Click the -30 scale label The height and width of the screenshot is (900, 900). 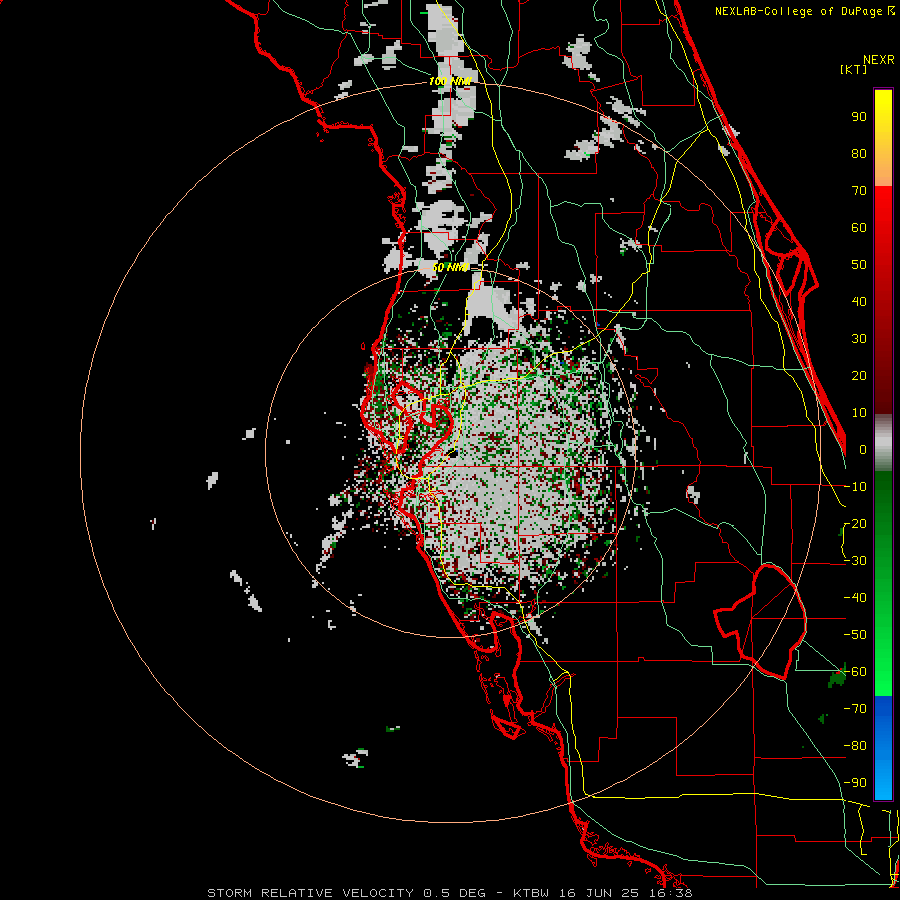pos(855,561)
